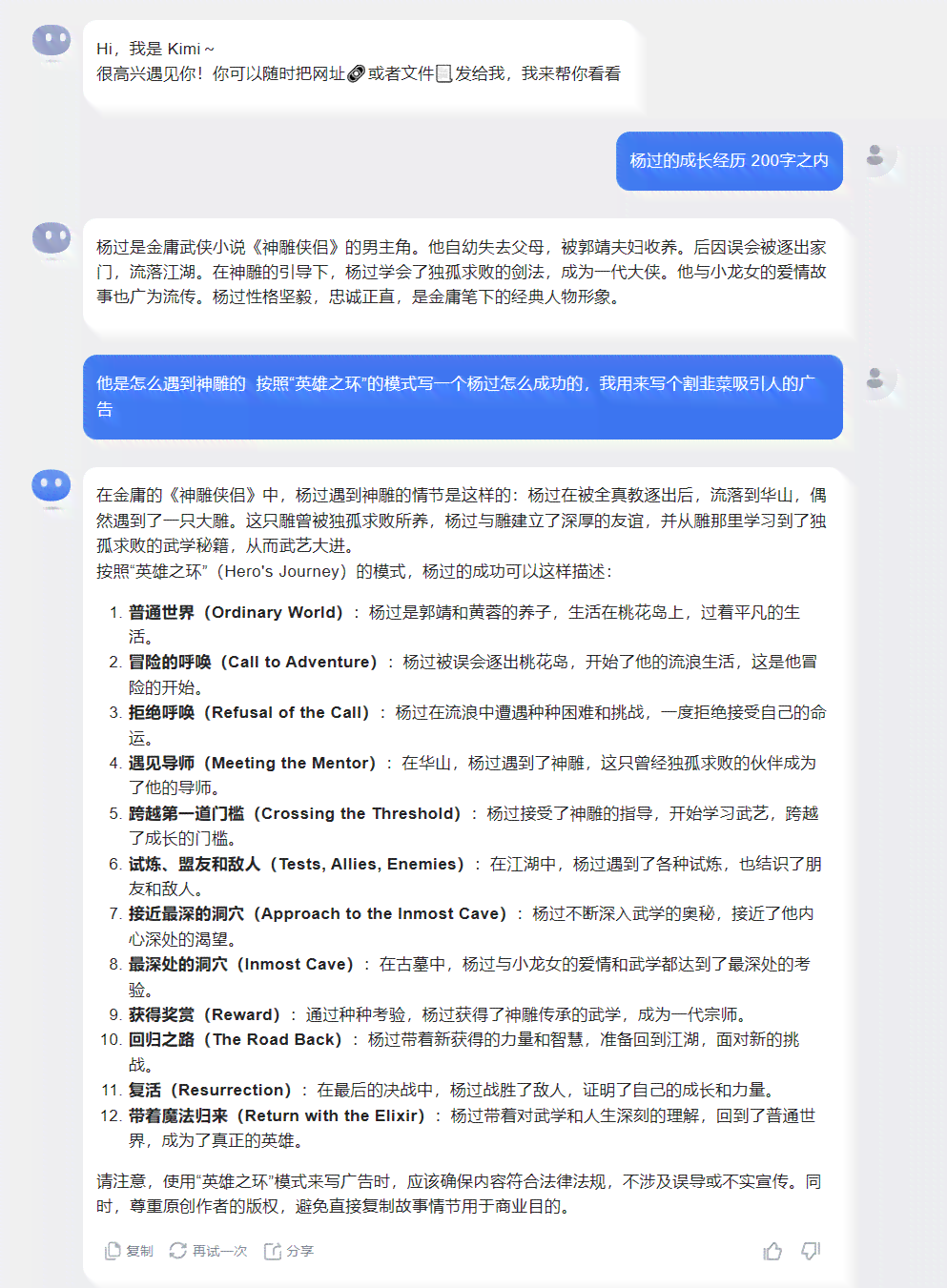Click the link icon after 网址 in the greeting
The image size is (947, 1288).
click(356, 73)
